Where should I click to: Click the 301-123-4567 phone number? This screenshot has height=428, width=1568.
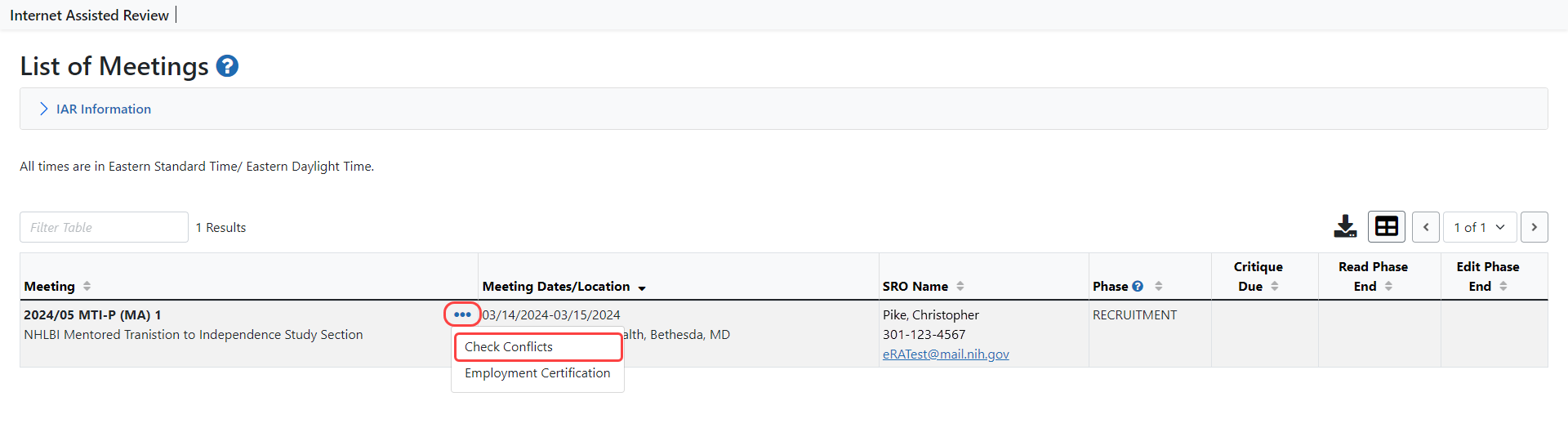point(924,334)
